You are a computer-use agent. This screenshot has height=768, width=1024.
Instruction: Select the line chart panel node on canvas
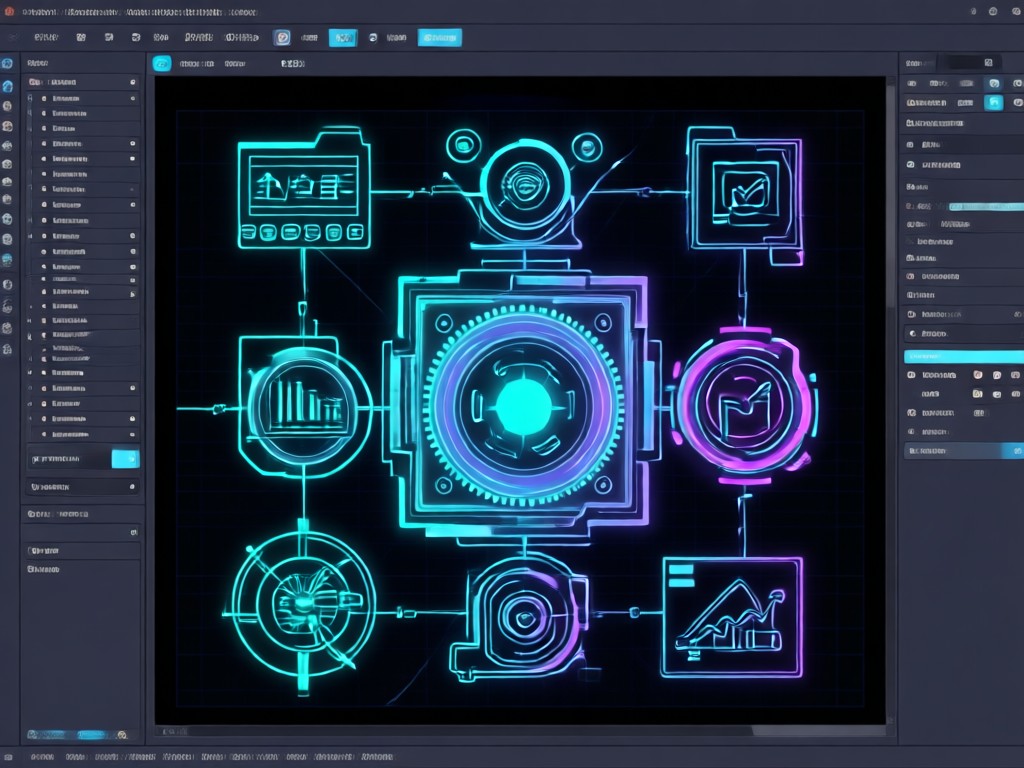(732, 617)
